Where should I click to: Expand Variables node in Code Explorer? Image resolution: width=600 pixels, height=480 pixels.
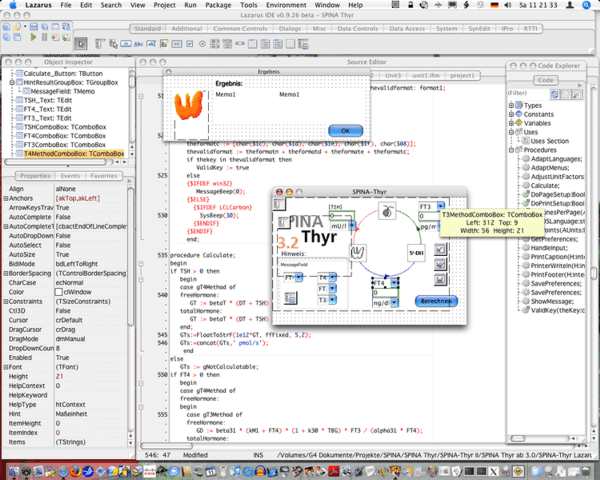pyautogui.click(x=511, y=123)
